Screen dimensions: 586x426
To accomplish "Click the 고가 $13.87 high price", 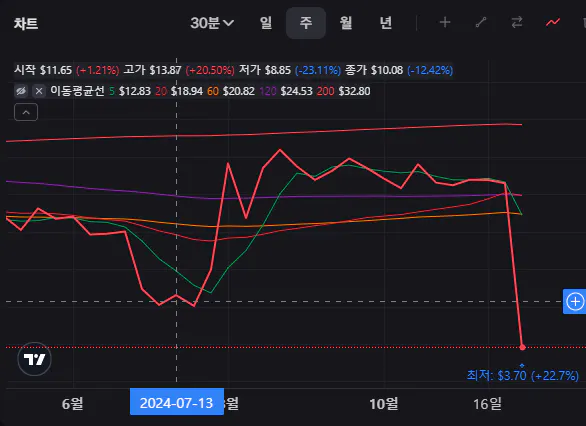I will click(x=152, y=70).
